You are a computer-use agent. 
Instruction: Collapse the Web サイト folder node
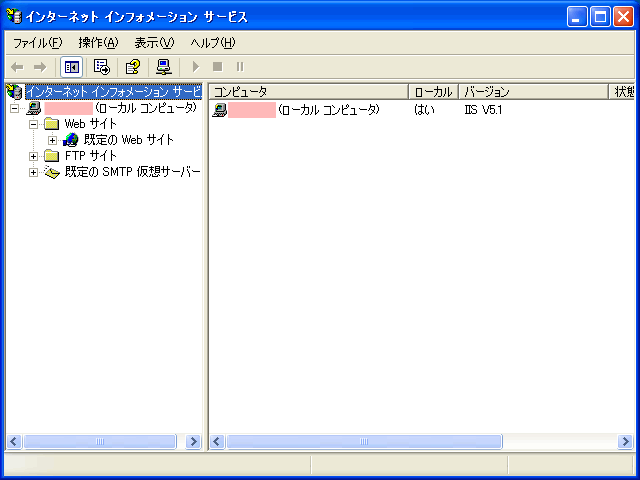click(x=34, y=124)
